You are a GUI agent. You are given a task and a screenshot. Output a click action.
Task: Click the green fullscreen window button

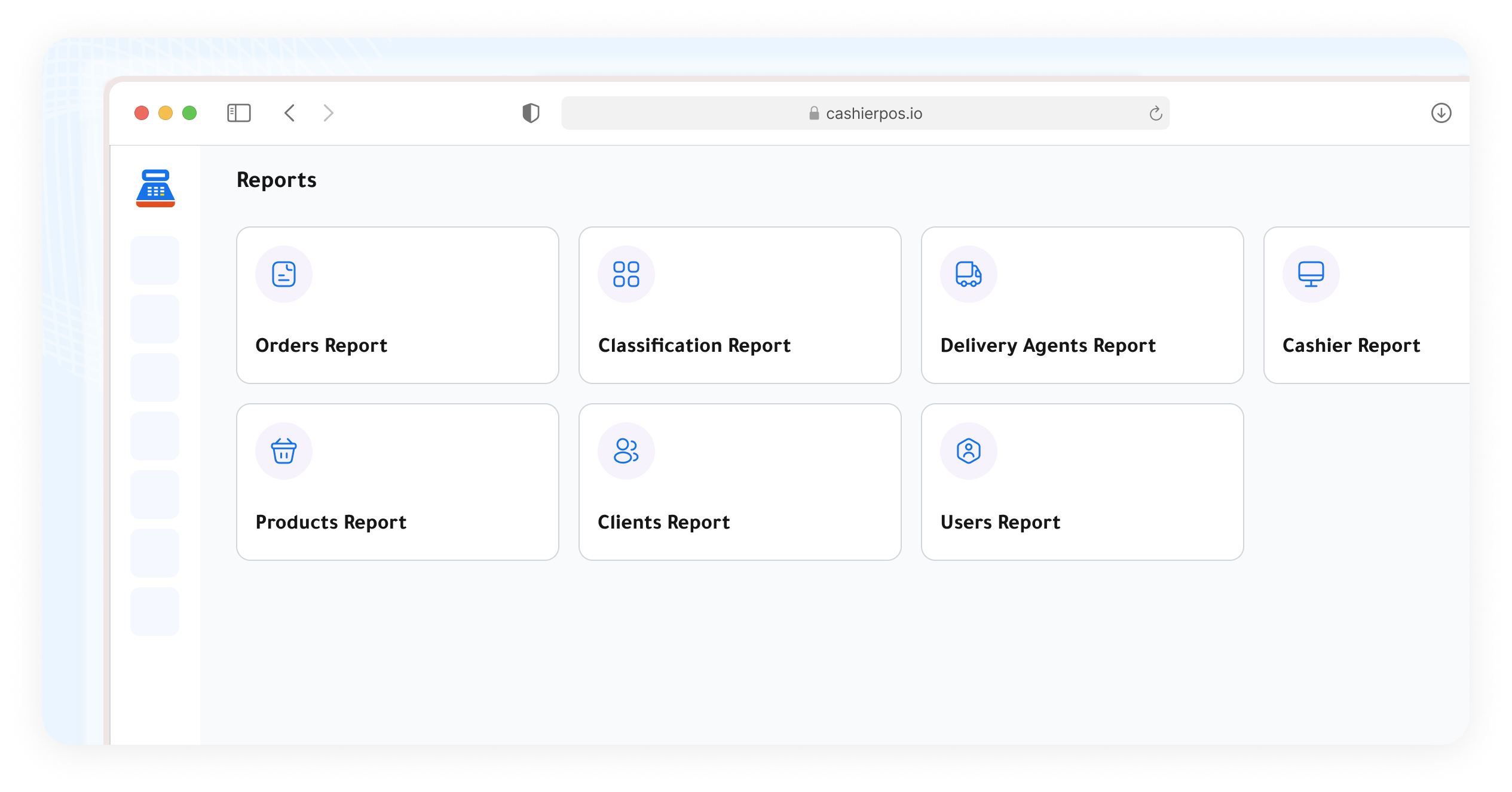[x=189, y=113]
